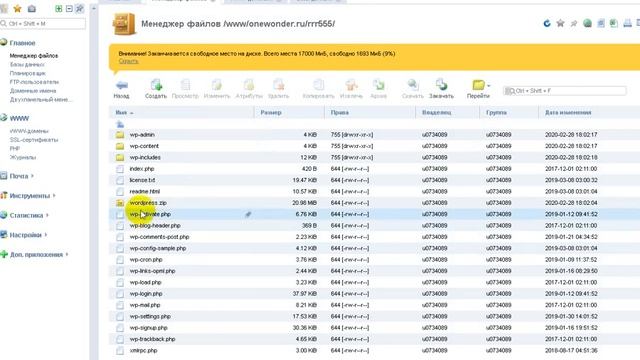Click the Просмотр view toolbar icon
Image resolution: width=640 pixels, height=360 pixels.
(185, 85)
